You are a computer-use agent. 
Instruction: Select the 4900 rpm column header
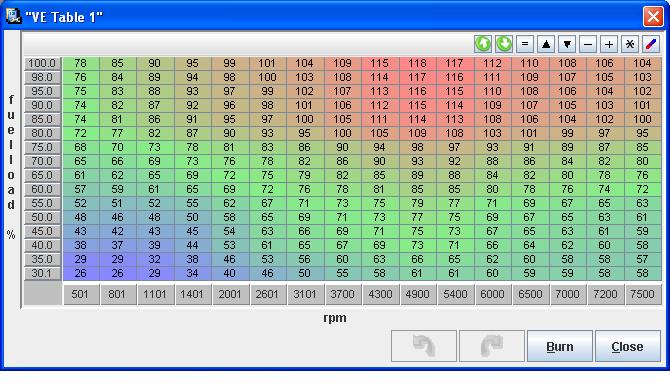417,294
